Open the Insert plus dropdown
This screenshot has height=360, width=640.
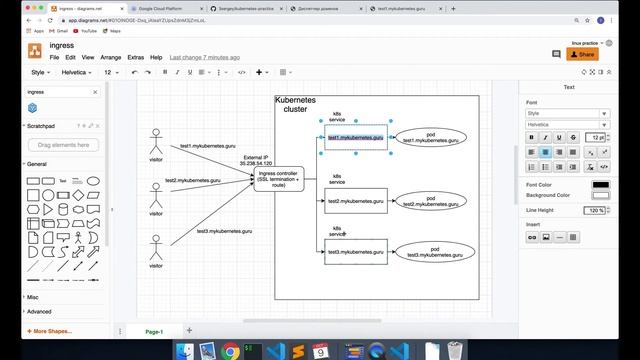pyautogui.click(x=262, y=72)
